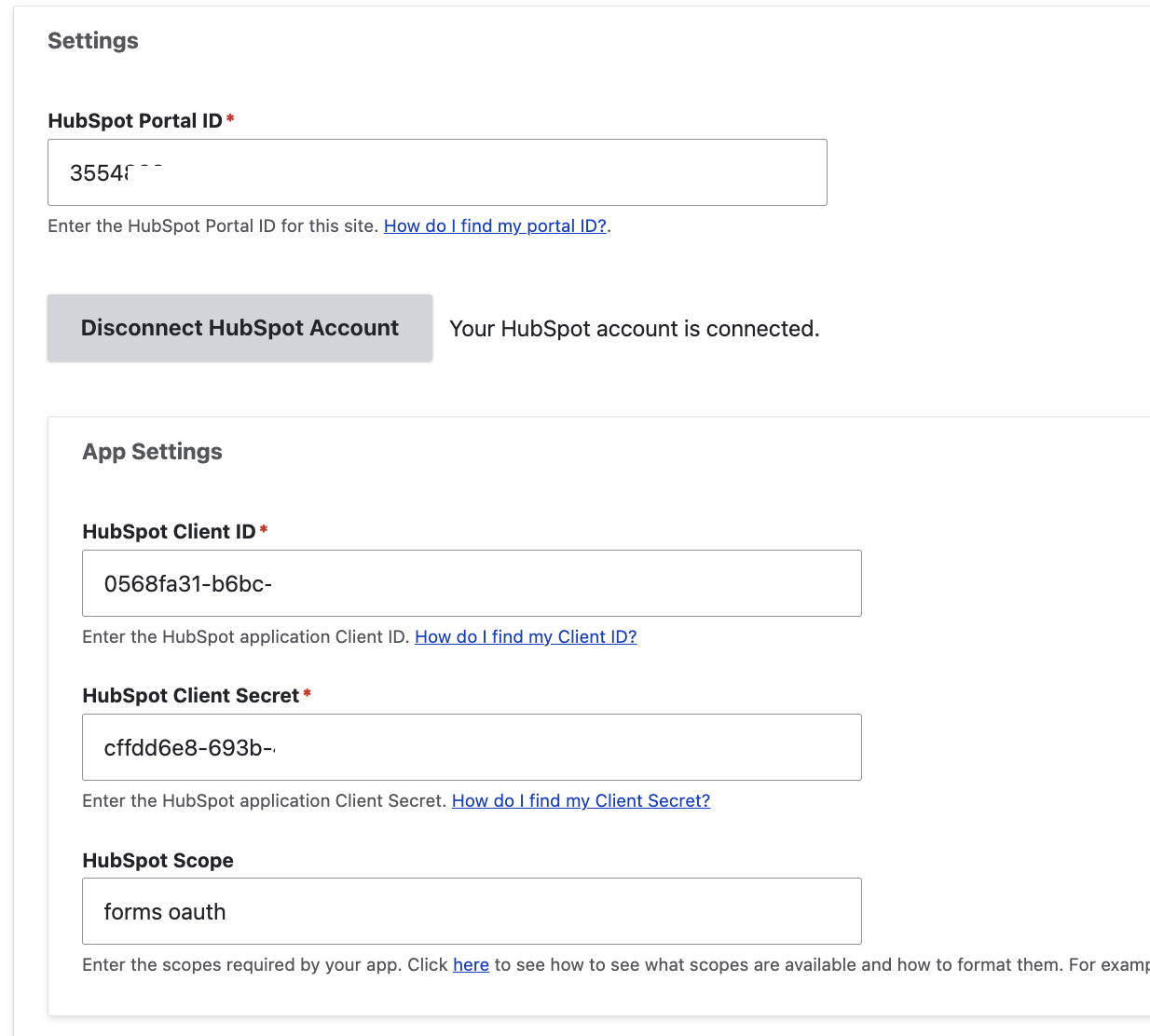Click the App Settings section heading
Image resolution: width=1150 pixels, height=1036 pixels.
coord(152,451)
